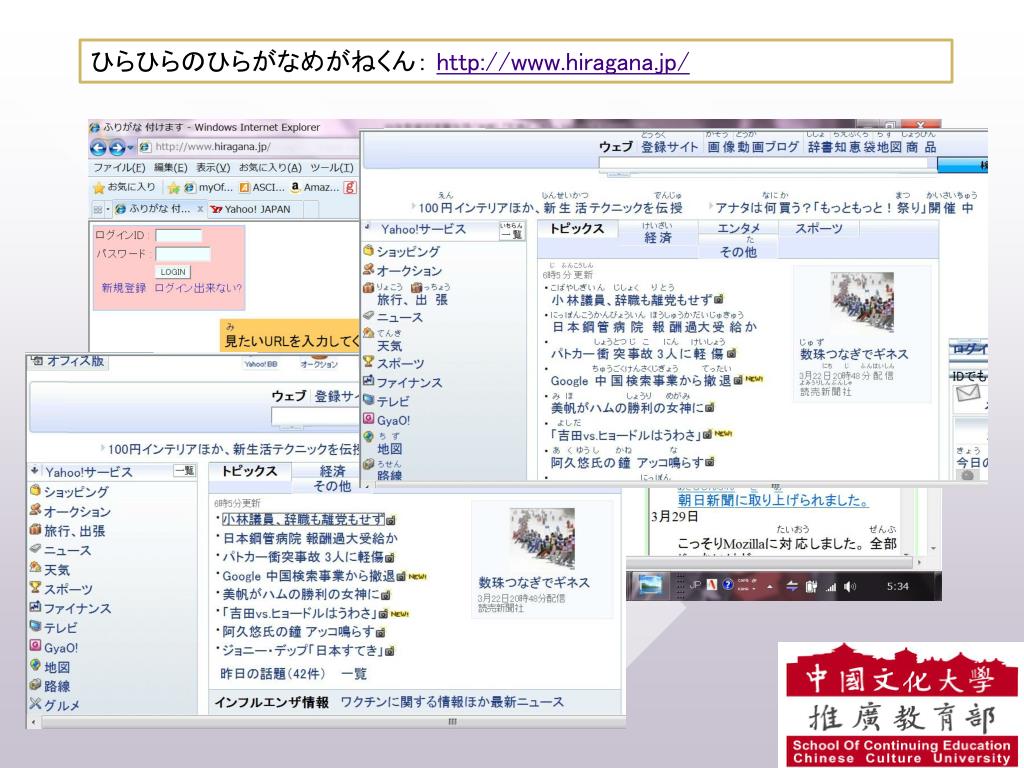Select 経済 tab in furigana Yahoo page

pos(658,237)
